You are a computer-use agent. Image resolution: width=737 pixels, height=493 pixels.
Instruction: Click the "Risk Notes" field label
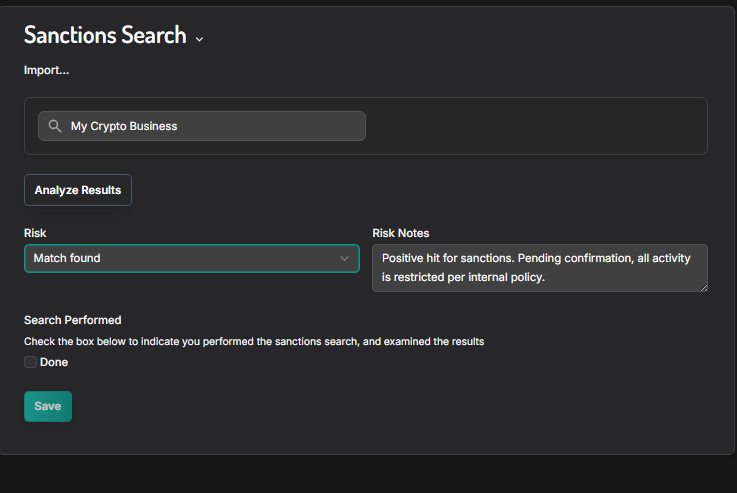(x=401, y=233)
